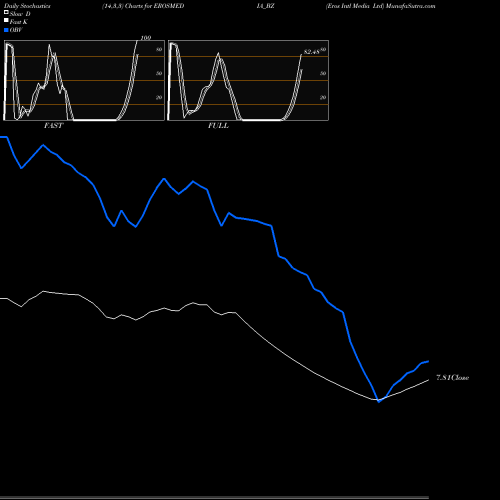
Task: Click the Slow D legend swatch
Action: [x=6, y=12]
